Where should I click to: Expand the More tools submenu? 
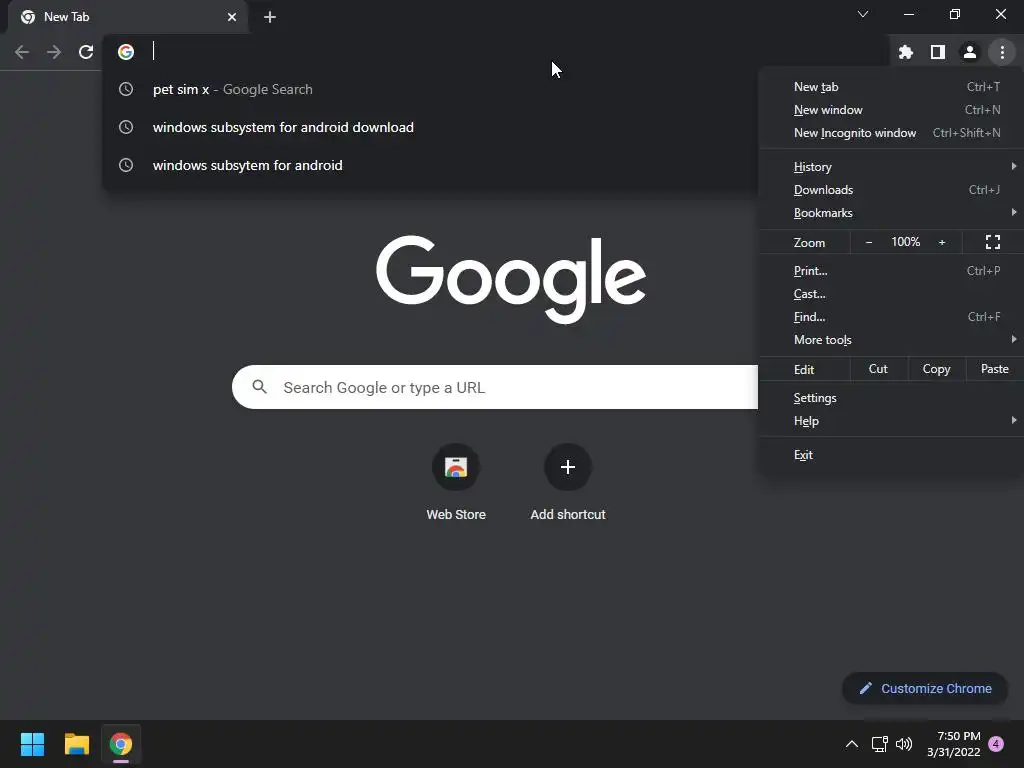point(891,340)
